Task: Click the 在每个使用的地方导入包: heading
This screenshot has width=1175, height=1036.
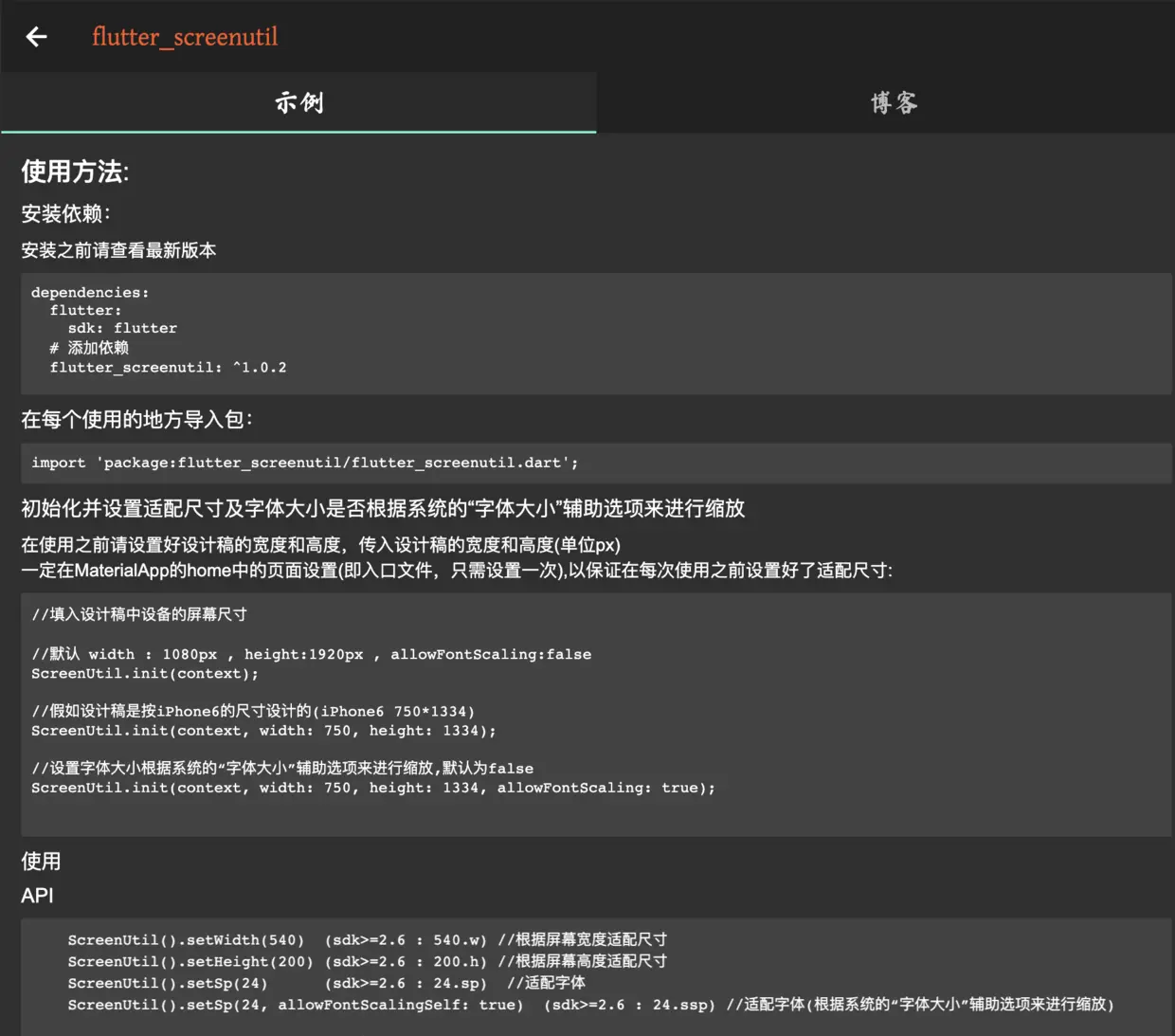Action: pyautogui.click(x=136, y=420)
